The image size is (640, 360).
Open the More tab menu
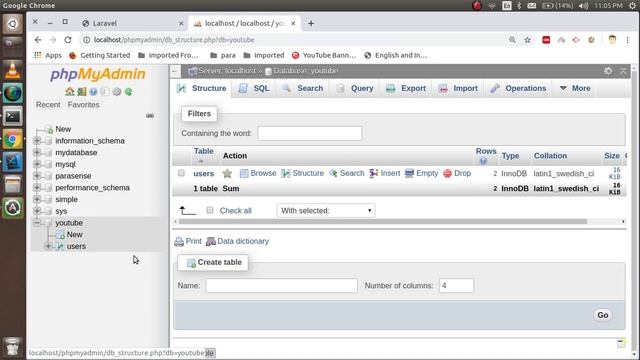[x=575, y=88]
